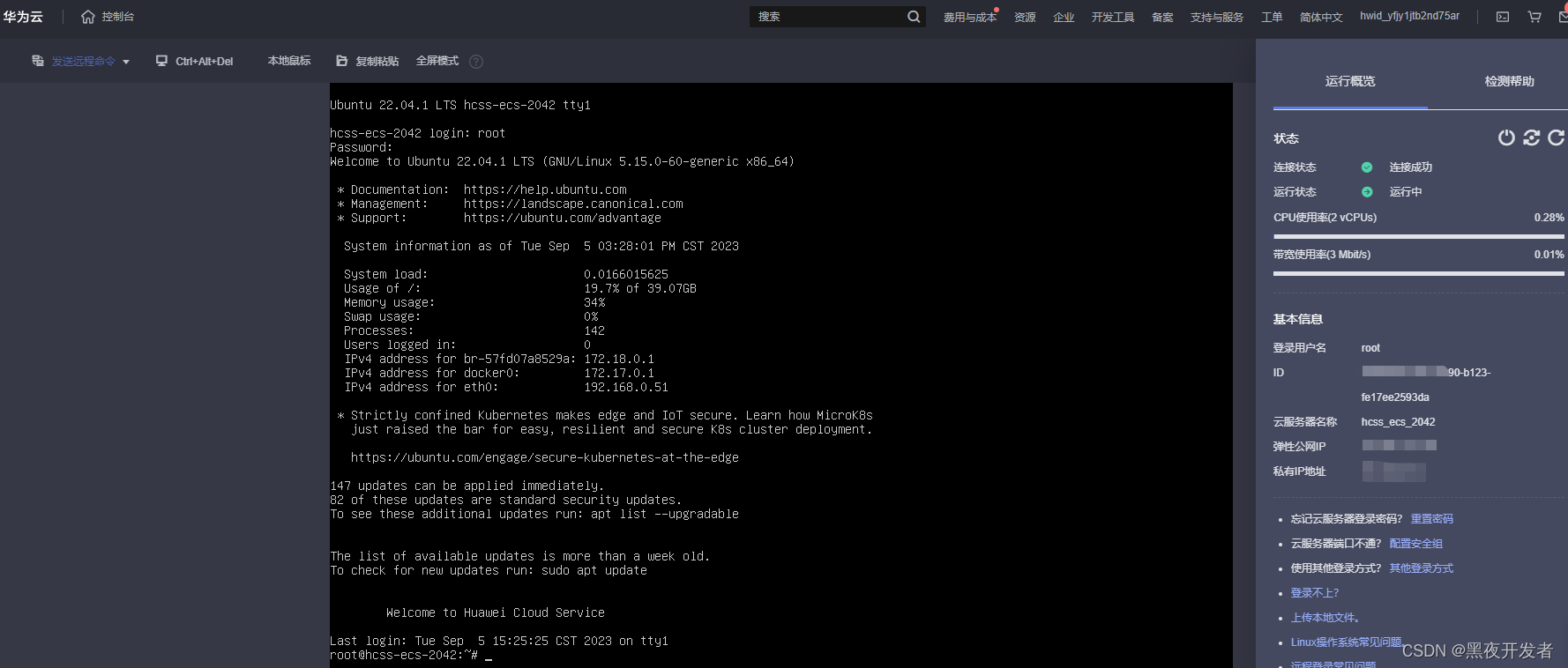Viewport: 1568px width, 668px height.
Task: Open the 企业 menu
Action: 1064,18
